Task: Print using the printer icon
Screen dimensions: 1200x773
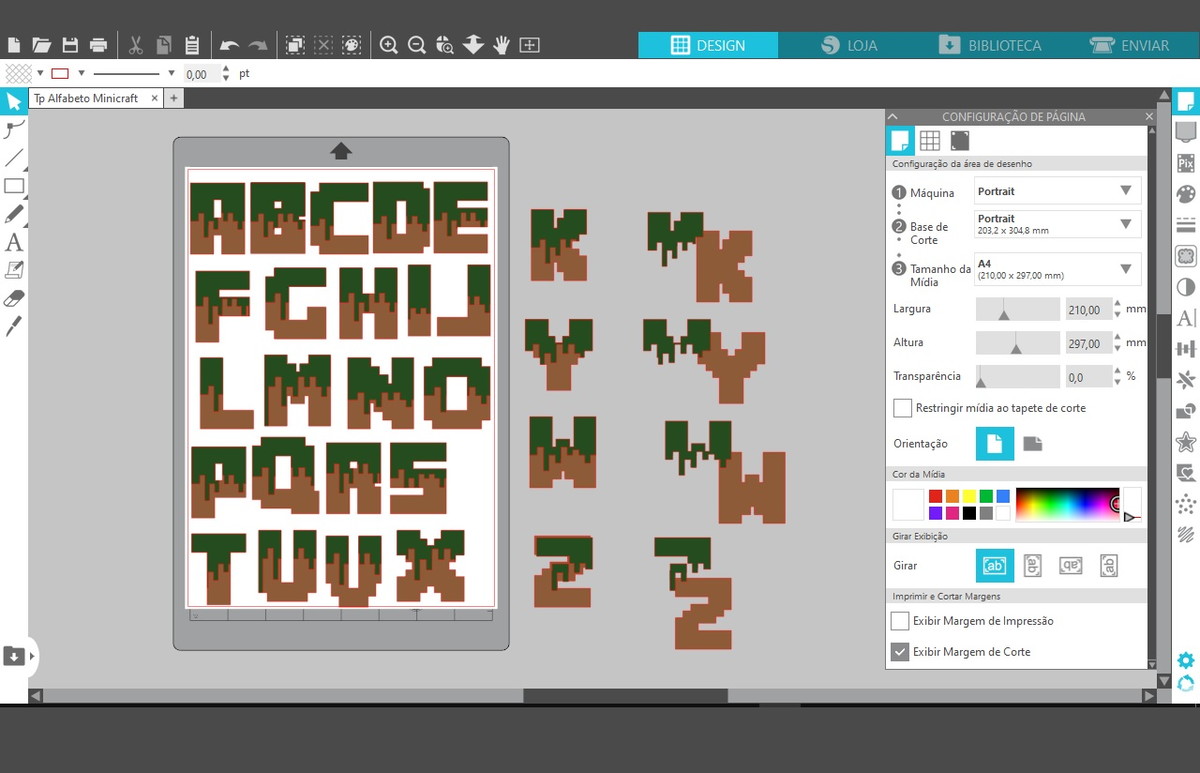Action: coord(98,45)
